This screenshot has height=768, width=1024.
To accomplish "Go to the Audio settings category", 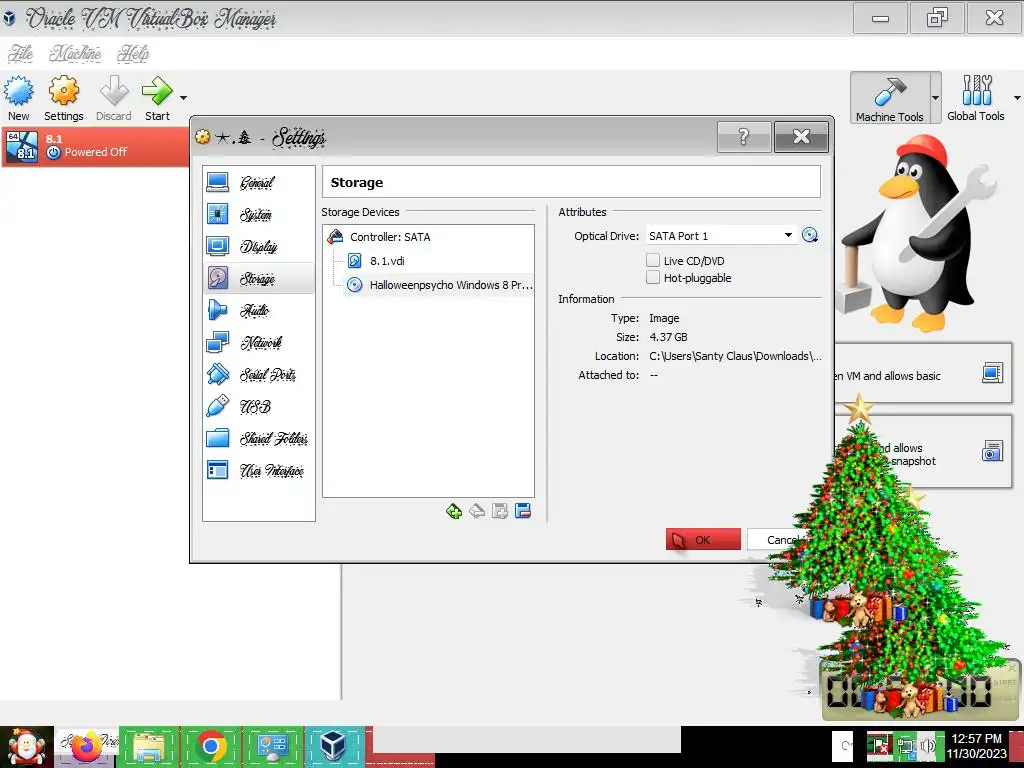I will click(258, 310).
